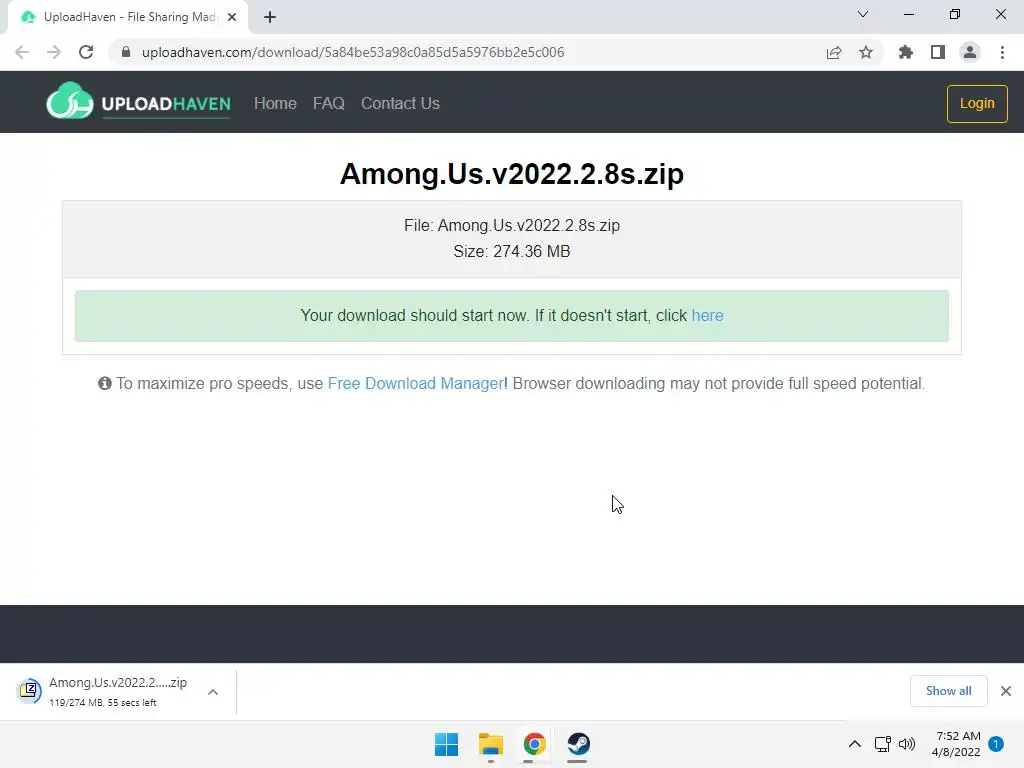This screenshot has width=1024, height=768.
Task: Close the UploadHaven tab
Action: [232, 17]
